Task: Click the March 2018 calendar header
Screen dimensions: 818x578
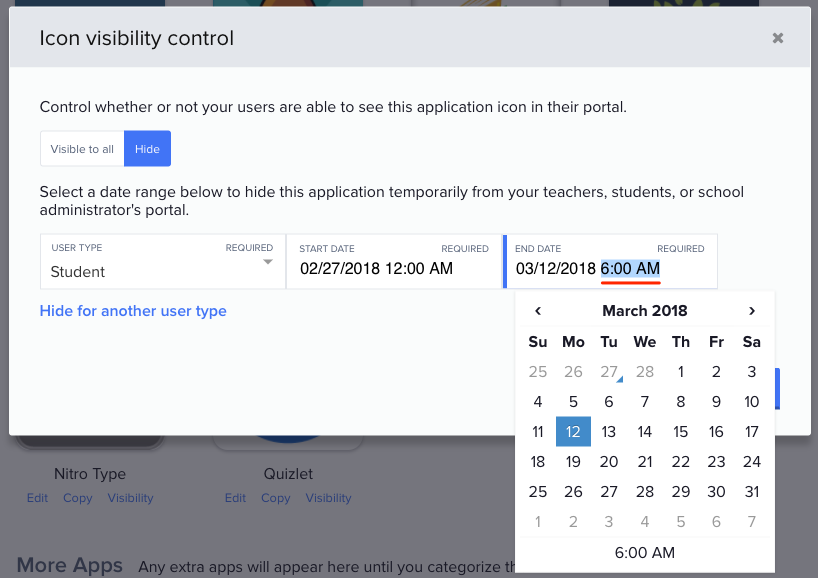Action: 644,311
